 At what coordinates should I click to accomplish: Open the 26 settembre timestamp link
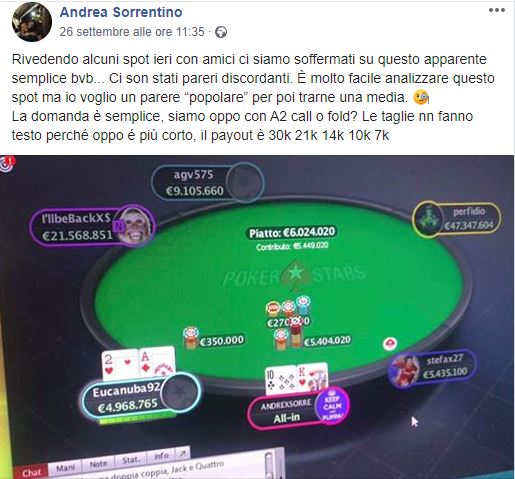(x=132, y=32)
